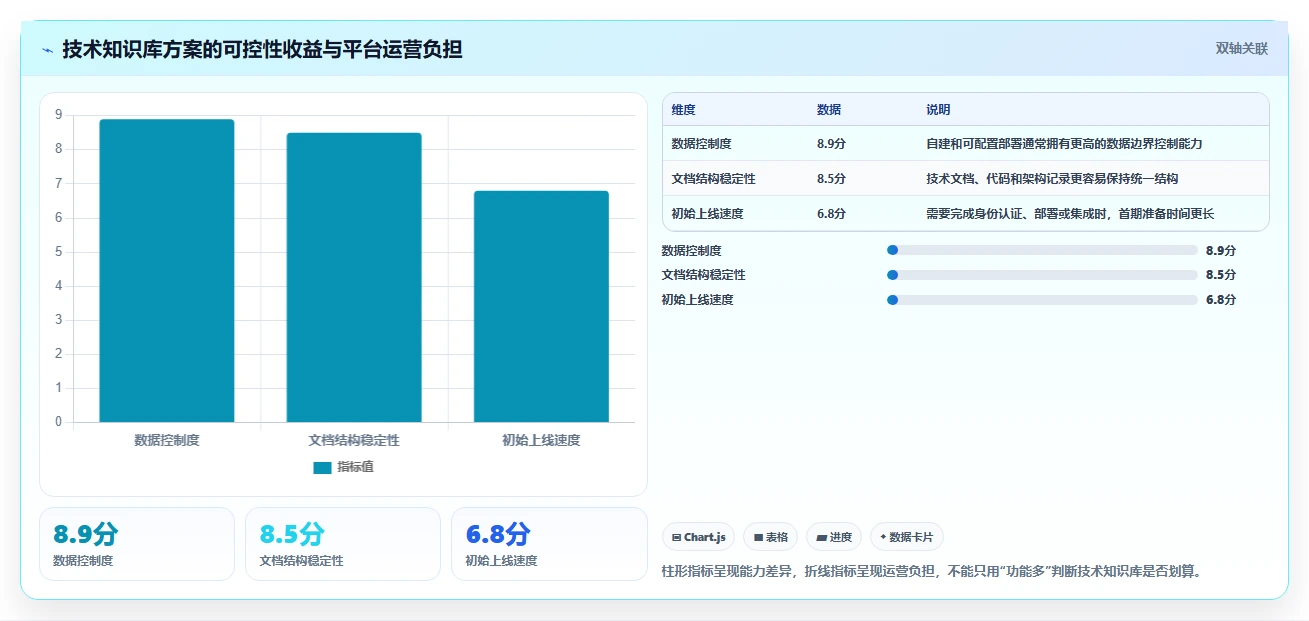Click the 数据控制度 table row cell

coord(702,144)
